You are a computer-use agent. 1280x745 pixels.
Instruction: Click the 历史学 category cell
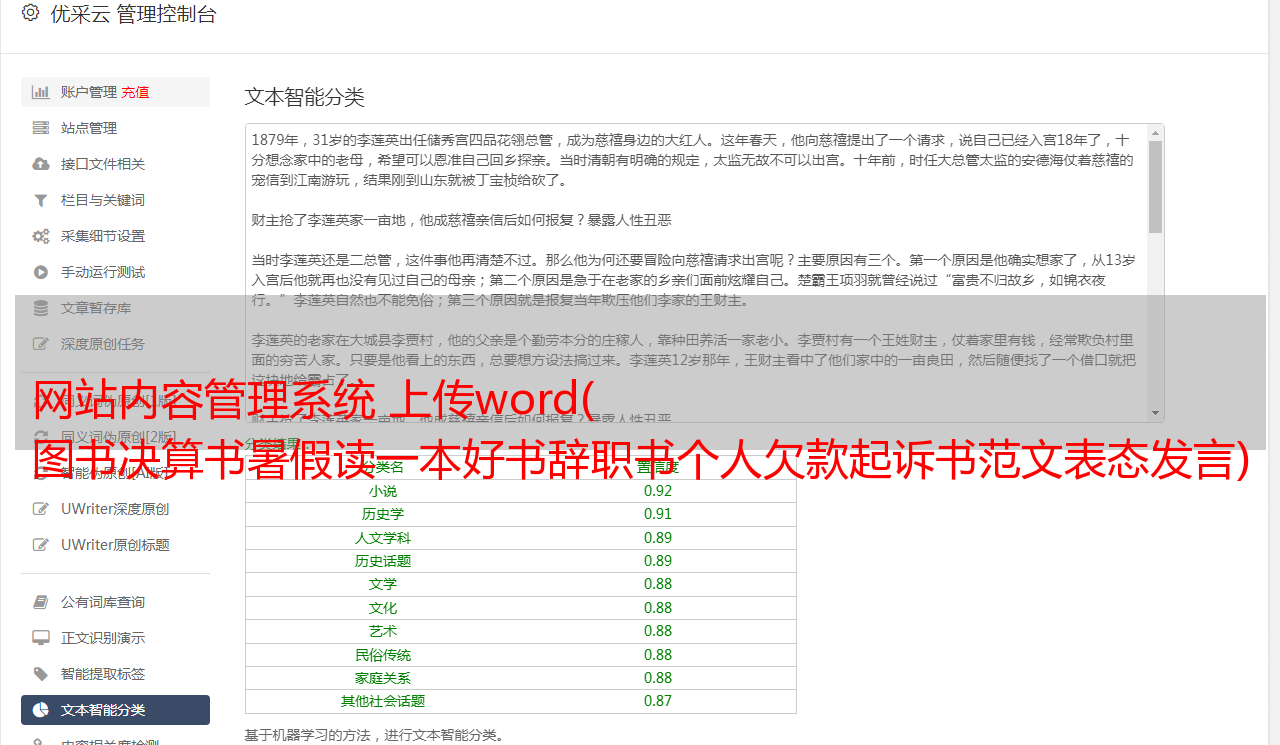click(383, 514)
